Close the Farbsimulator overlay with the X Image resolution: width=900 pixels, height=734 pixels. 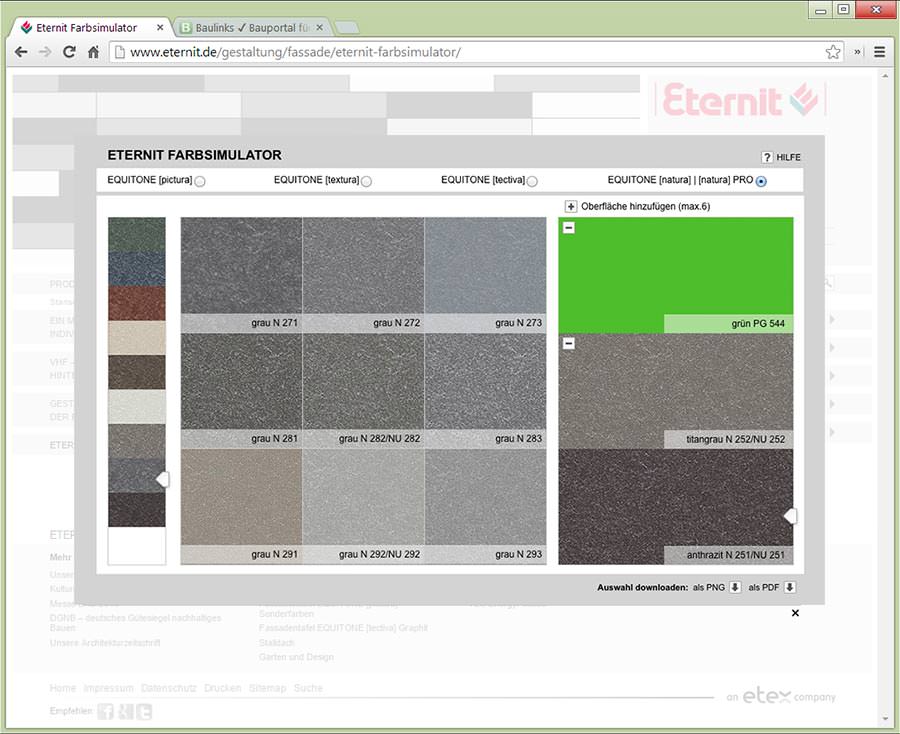(795, 613)
